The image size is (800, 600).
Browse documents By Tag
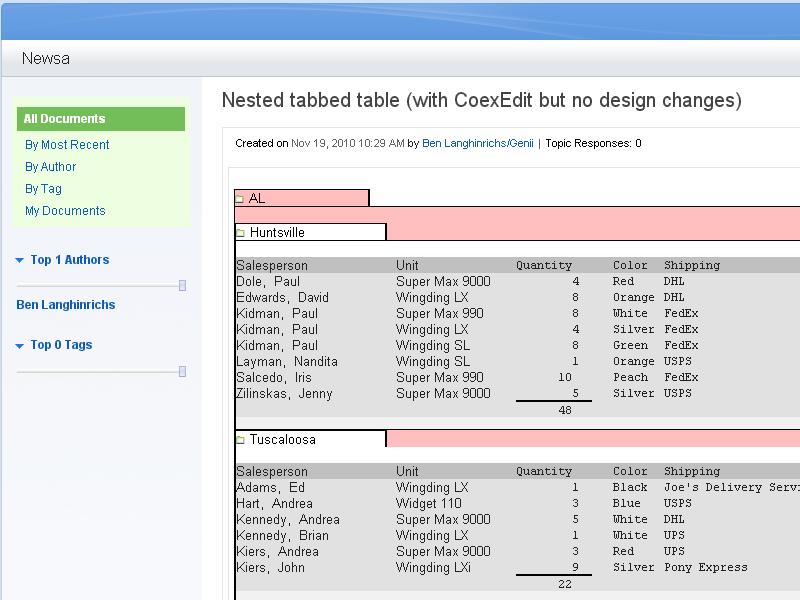coord(43,189)
